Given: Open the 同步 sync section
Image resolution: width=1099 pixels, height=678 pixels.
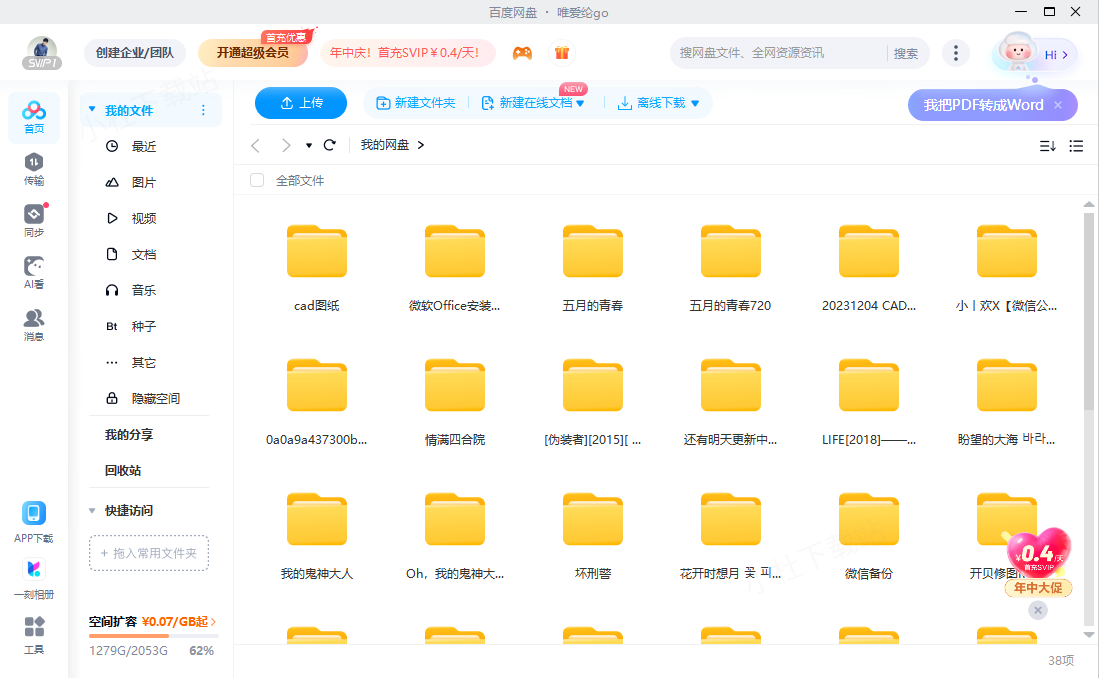Looking at the screenshot, I should (34, 221).
